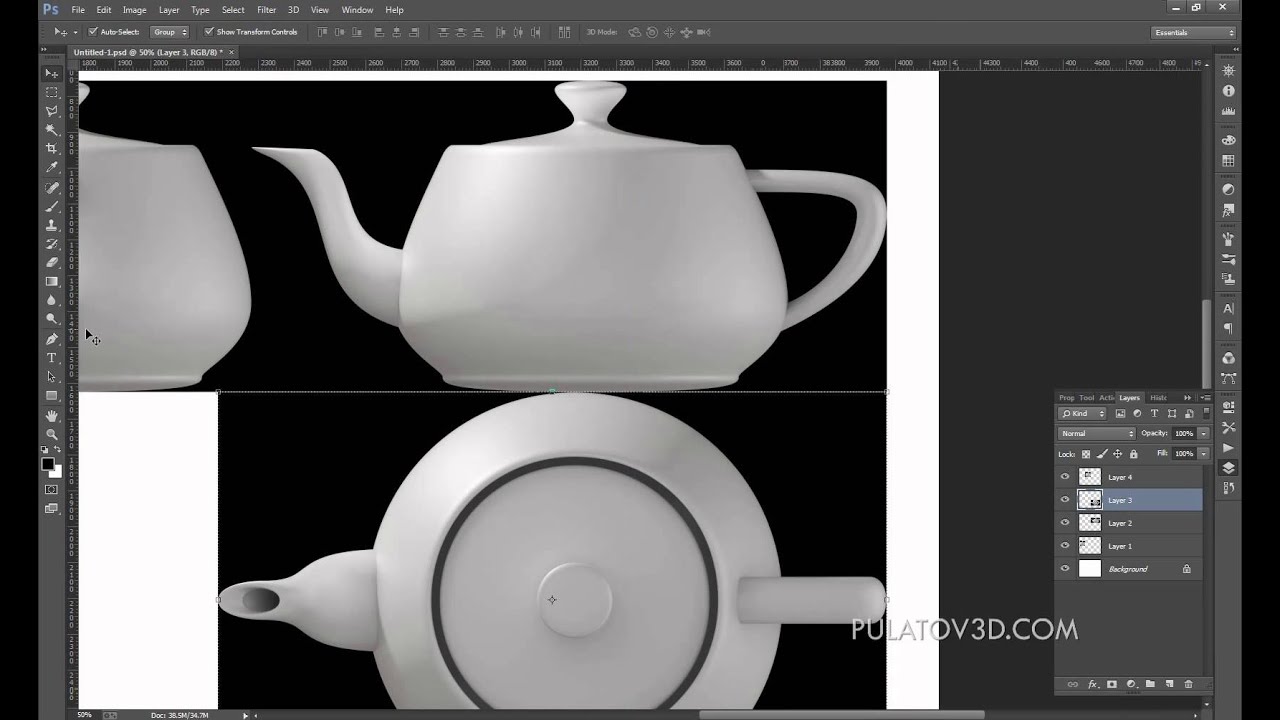Hide the Background layer visibility eye
This screenshot has height=720, width=1280.
(1065, 569)
